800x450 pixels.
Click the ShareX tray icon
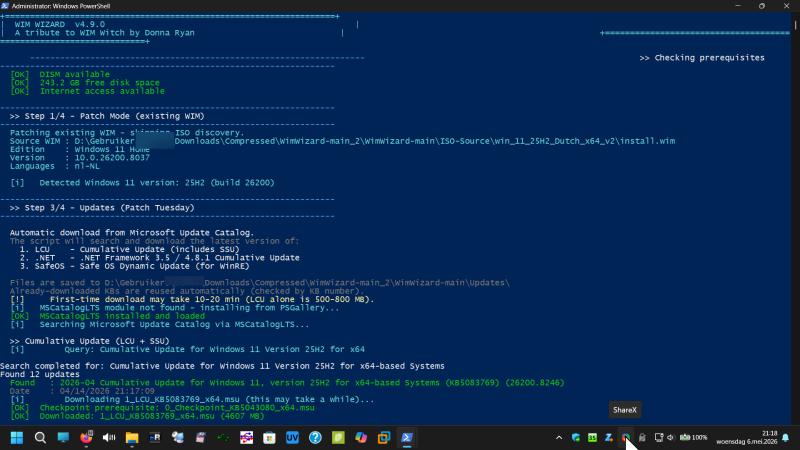[x=626, y=437]
